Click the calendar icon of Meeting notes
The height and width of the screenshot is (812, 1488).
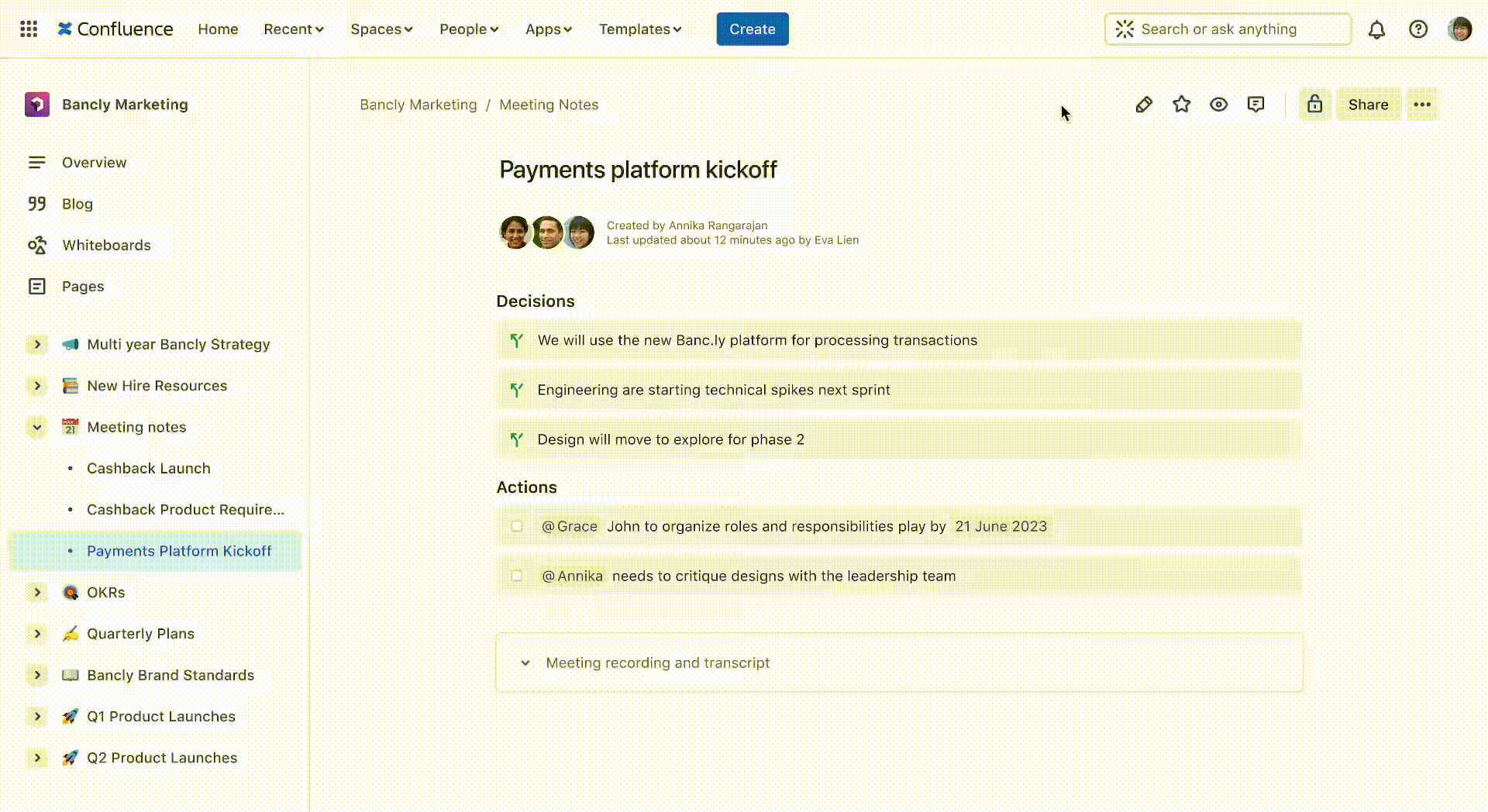[x=71, y=427]
